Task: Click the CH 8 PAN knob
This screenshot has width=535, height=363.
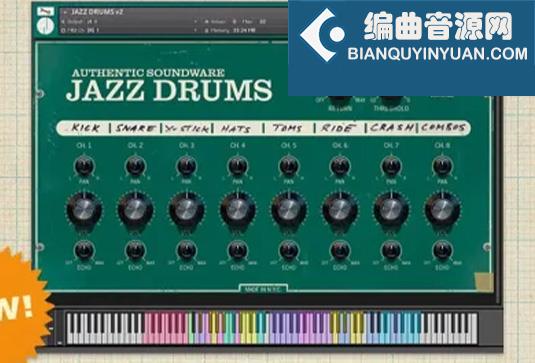Action: point(442,166)
